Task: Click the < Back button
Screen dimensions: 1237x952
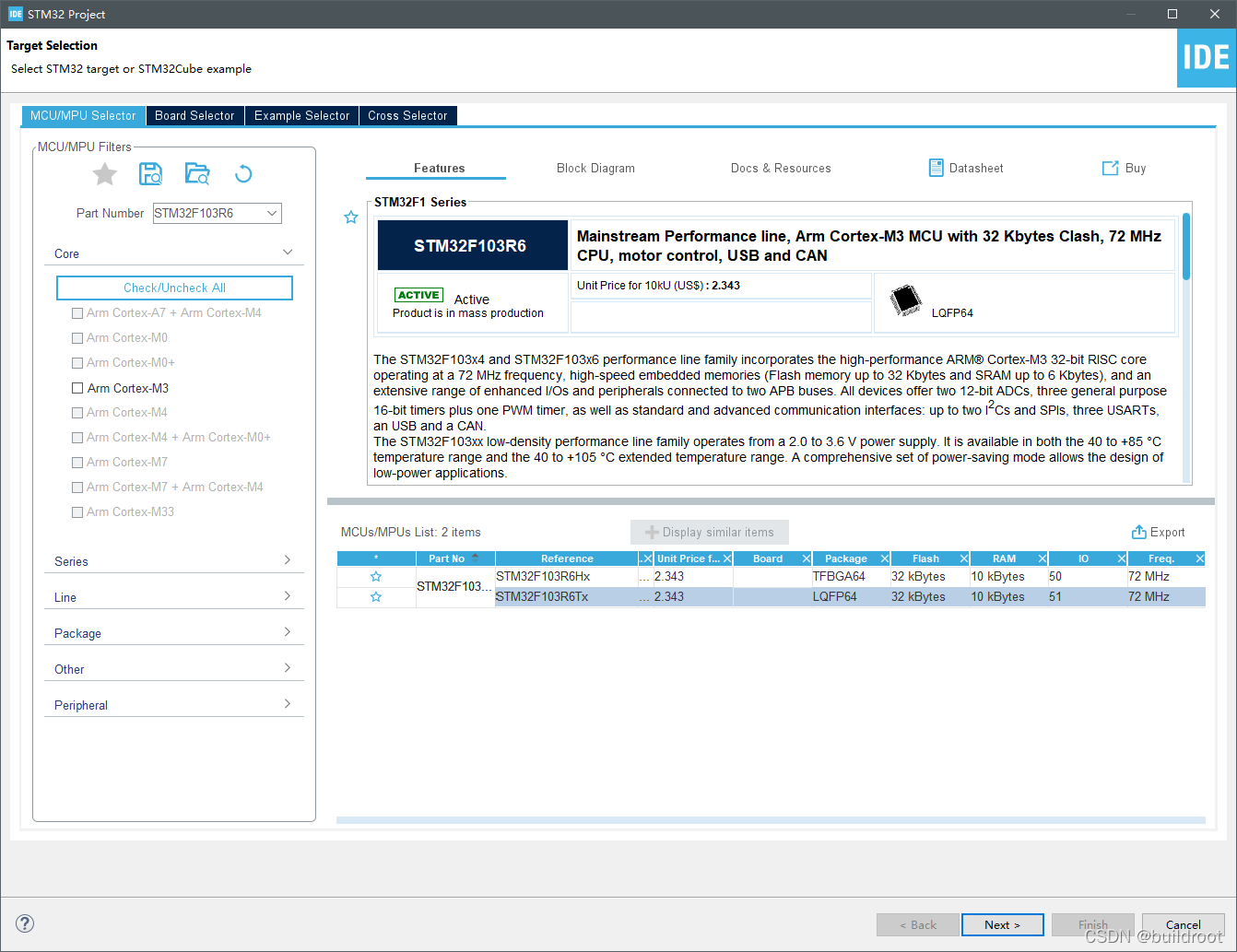Action: click(x=918, y=924)
